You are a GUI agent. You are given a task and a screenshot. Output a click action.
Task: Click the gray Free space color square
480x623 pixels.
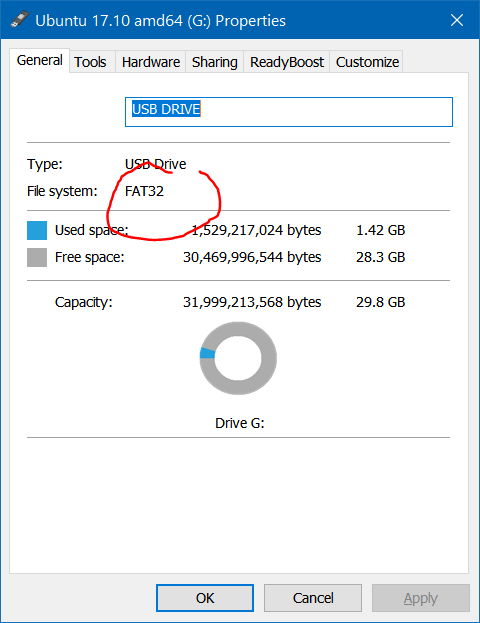[37, 257]
